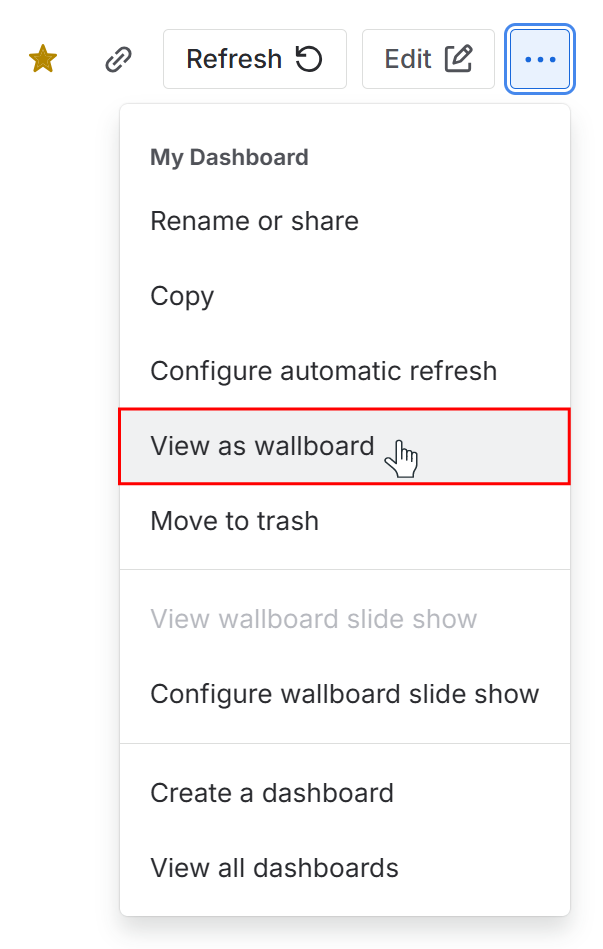Open Configure wallboard slide show
The height and width of the screenshot is (949, 603).
tap(344, 693)
